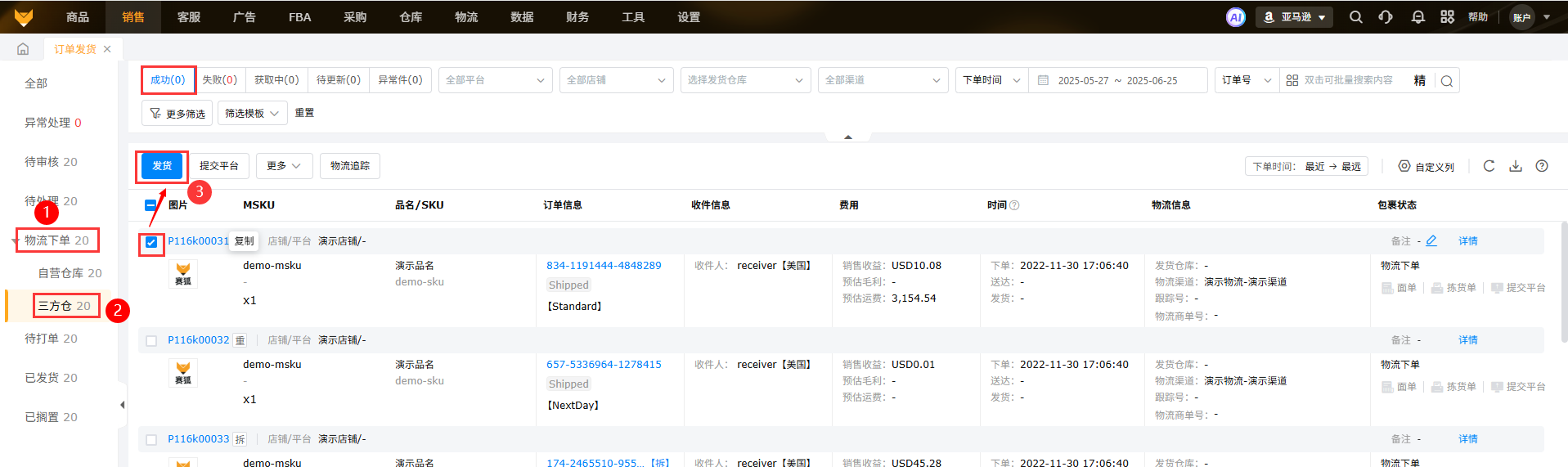Open the help question mark icon
The height and width of the screenshot is (467, 1568).
(x=1542, y=166)
